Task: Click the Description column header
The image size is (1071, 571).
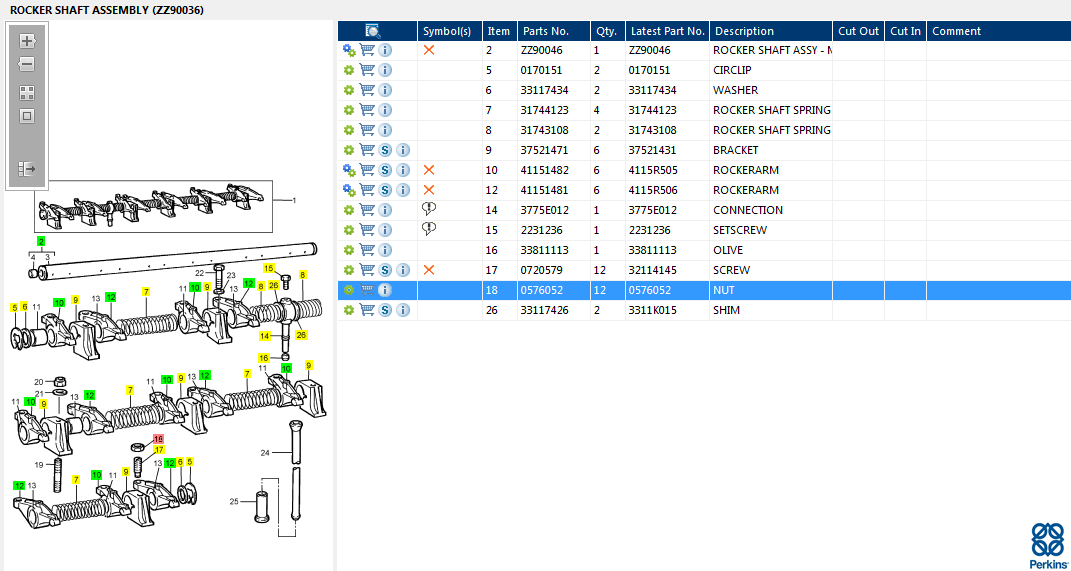Action: pos(744,31)
